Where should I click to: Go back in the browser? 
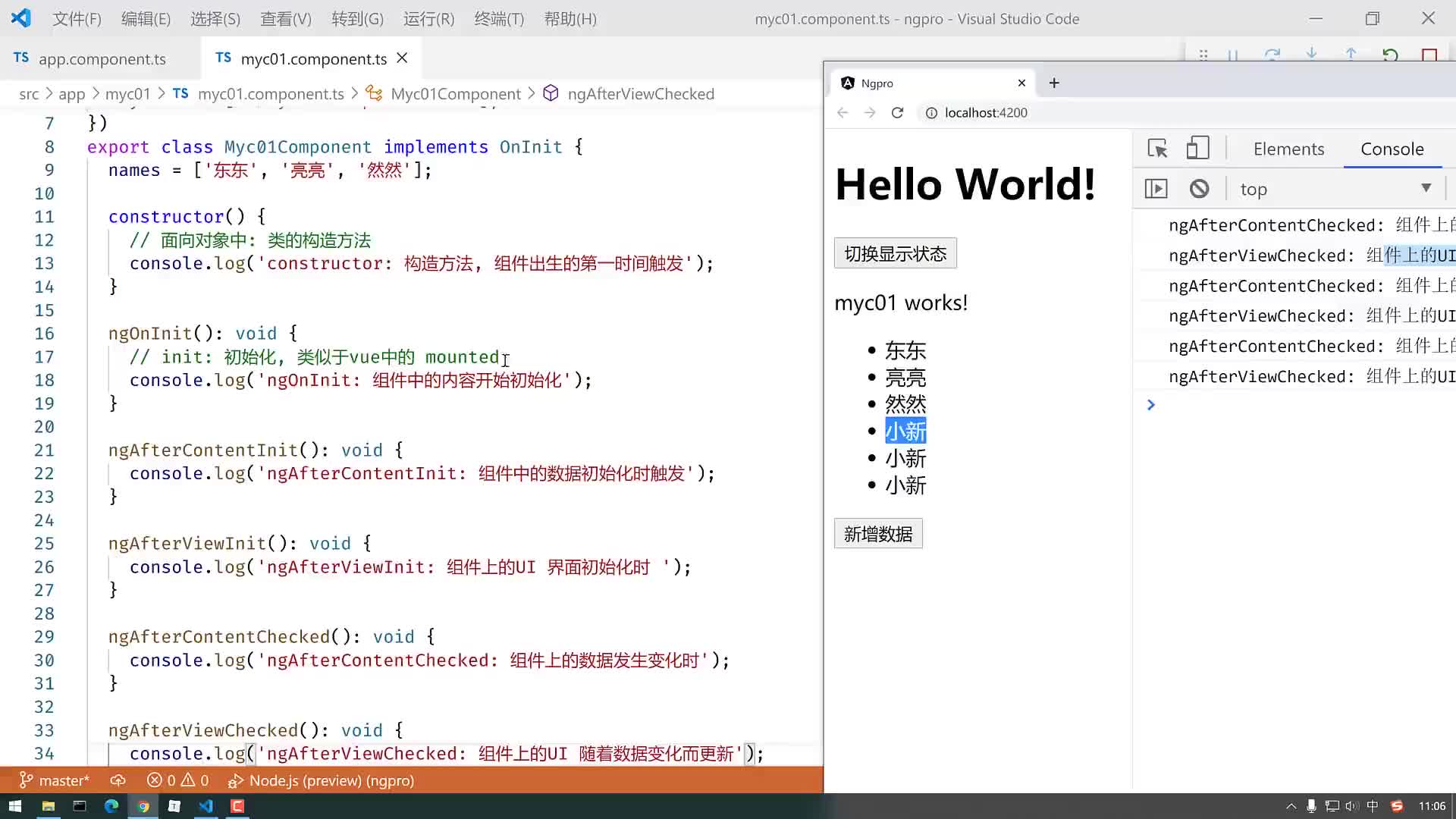click(843, 112)
